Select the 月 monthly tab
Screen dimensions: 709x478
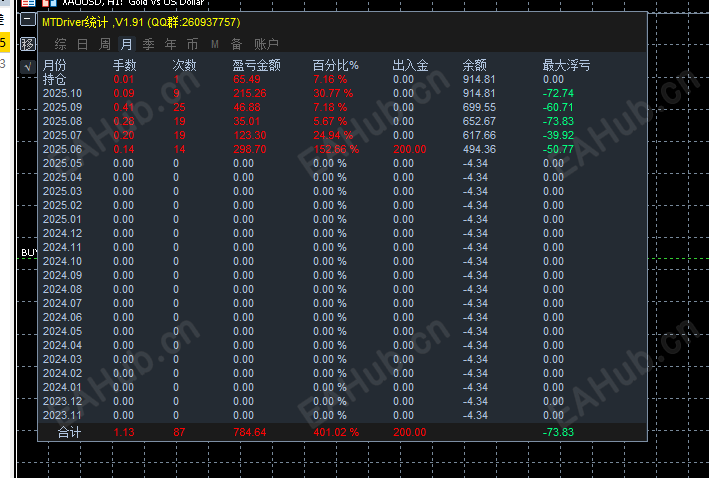click(127, 44)
